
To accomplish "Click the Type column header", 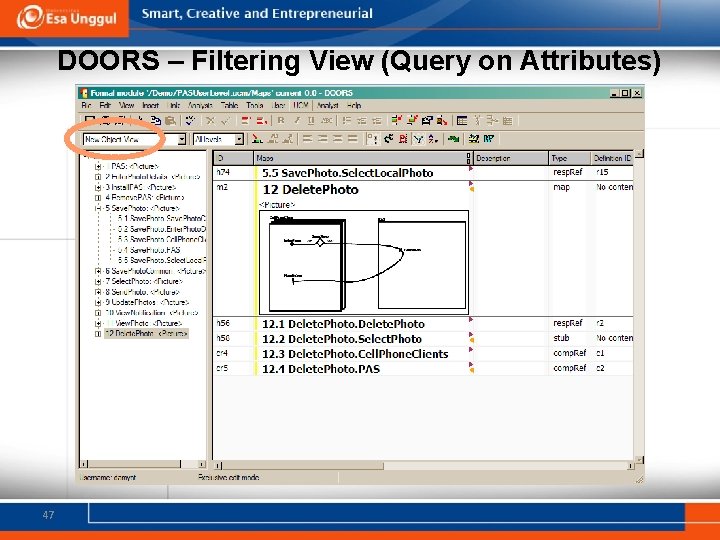I will click(569, 158).
